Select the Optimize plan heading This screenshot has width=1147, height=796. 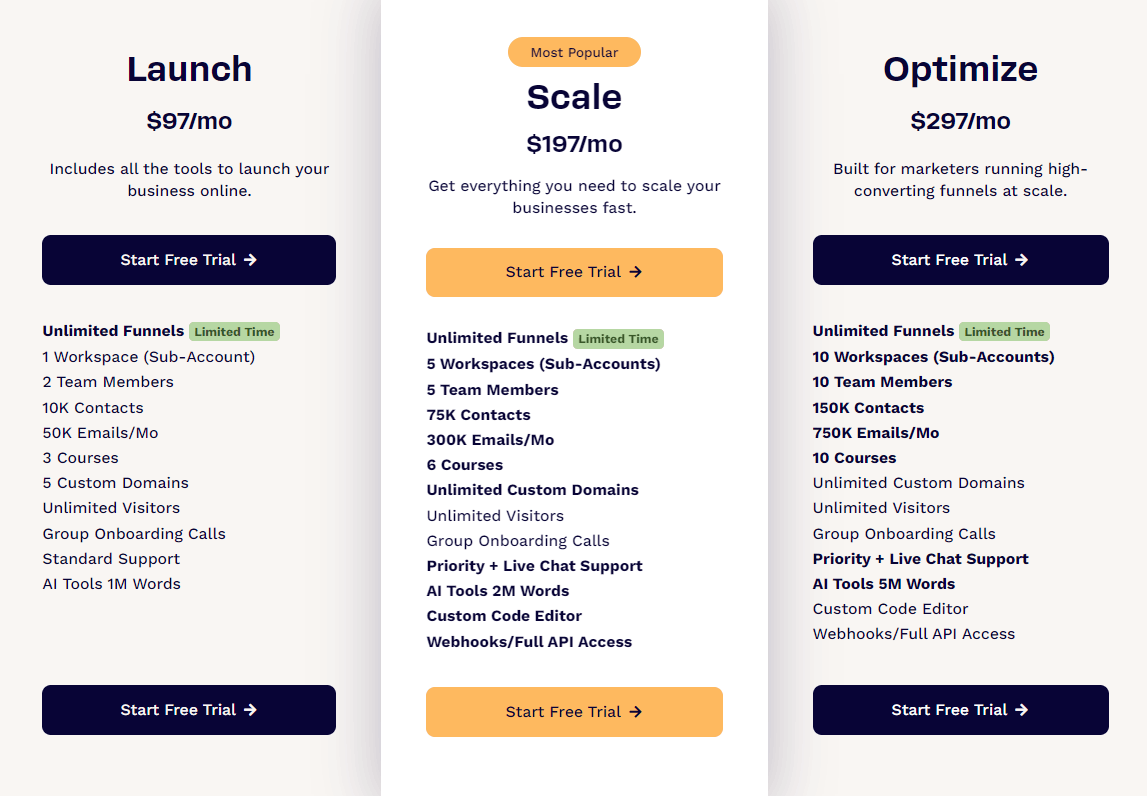point(960,69)
